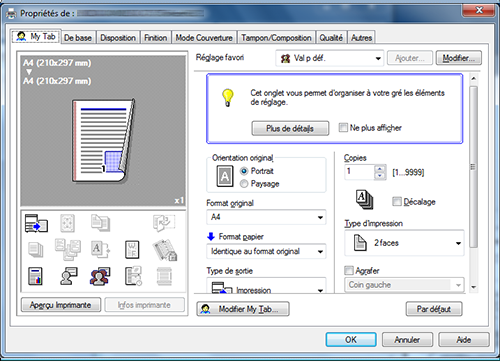Open the Format original A4 dropdown
Screen dimensions: 500x362
tap(266, 217)
